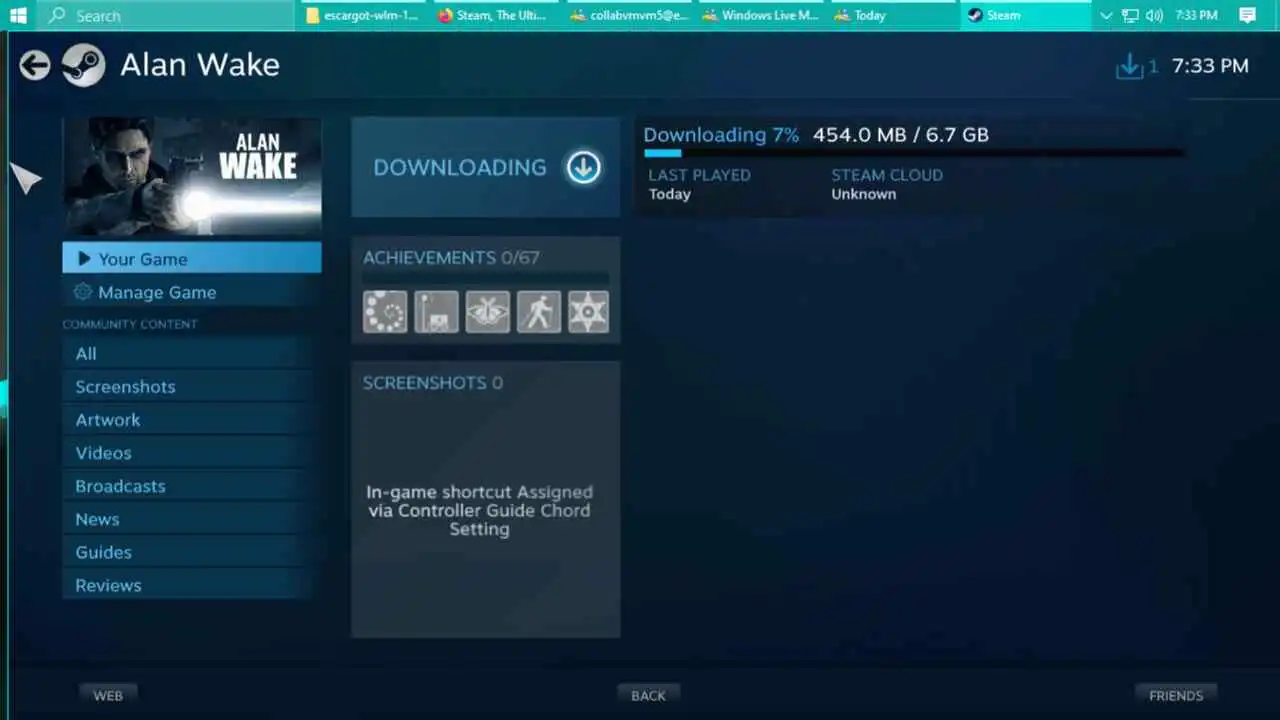1280x720 pixels.
Task: Open Broadcasts community content
Action: (x=189, y=485)
